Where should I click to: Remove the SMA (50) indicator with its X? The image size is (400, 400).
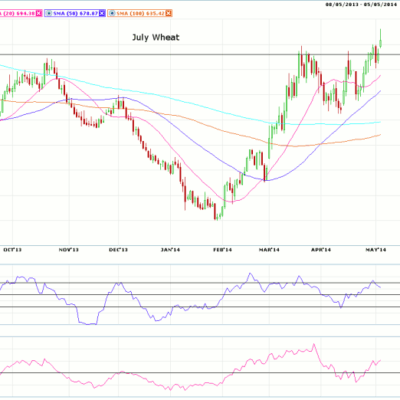102,13
